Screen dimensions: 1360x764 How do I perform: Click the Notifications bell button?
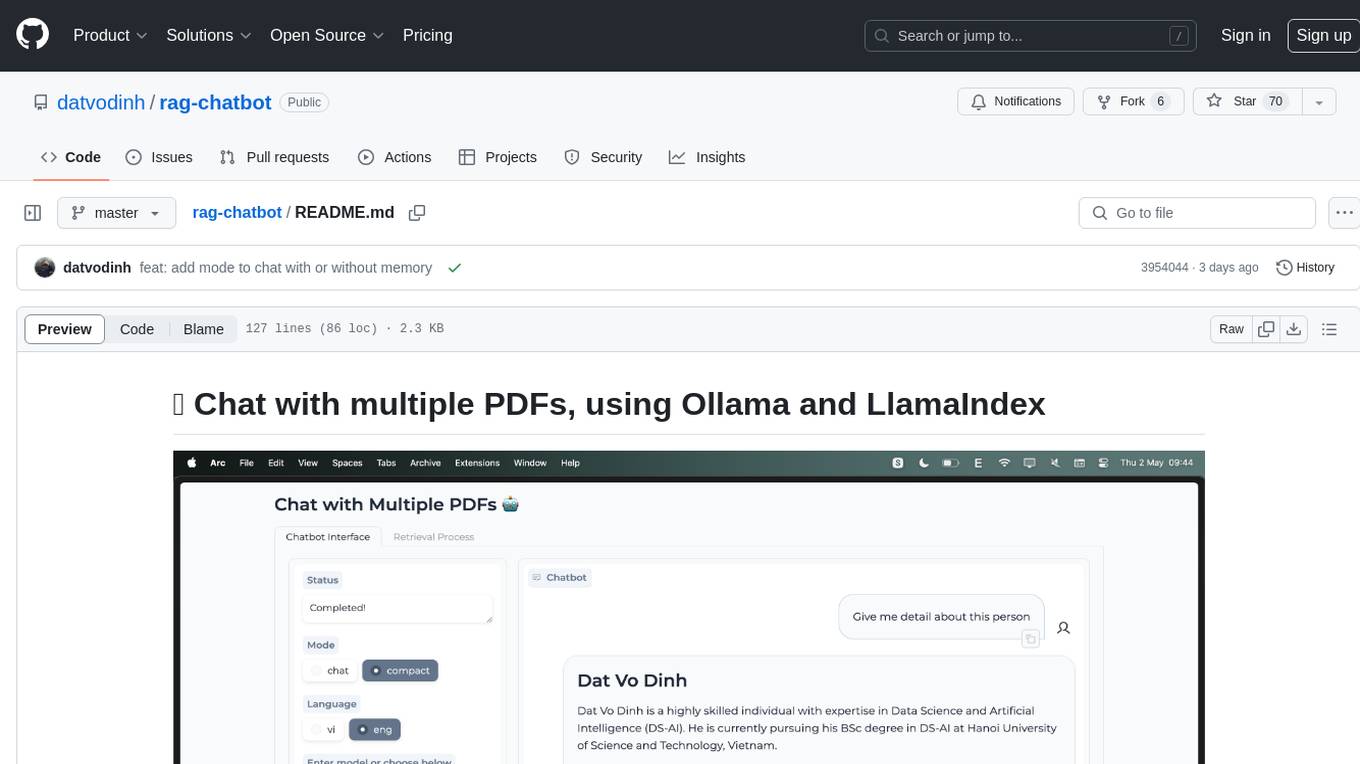click(x=1016, y=102)
